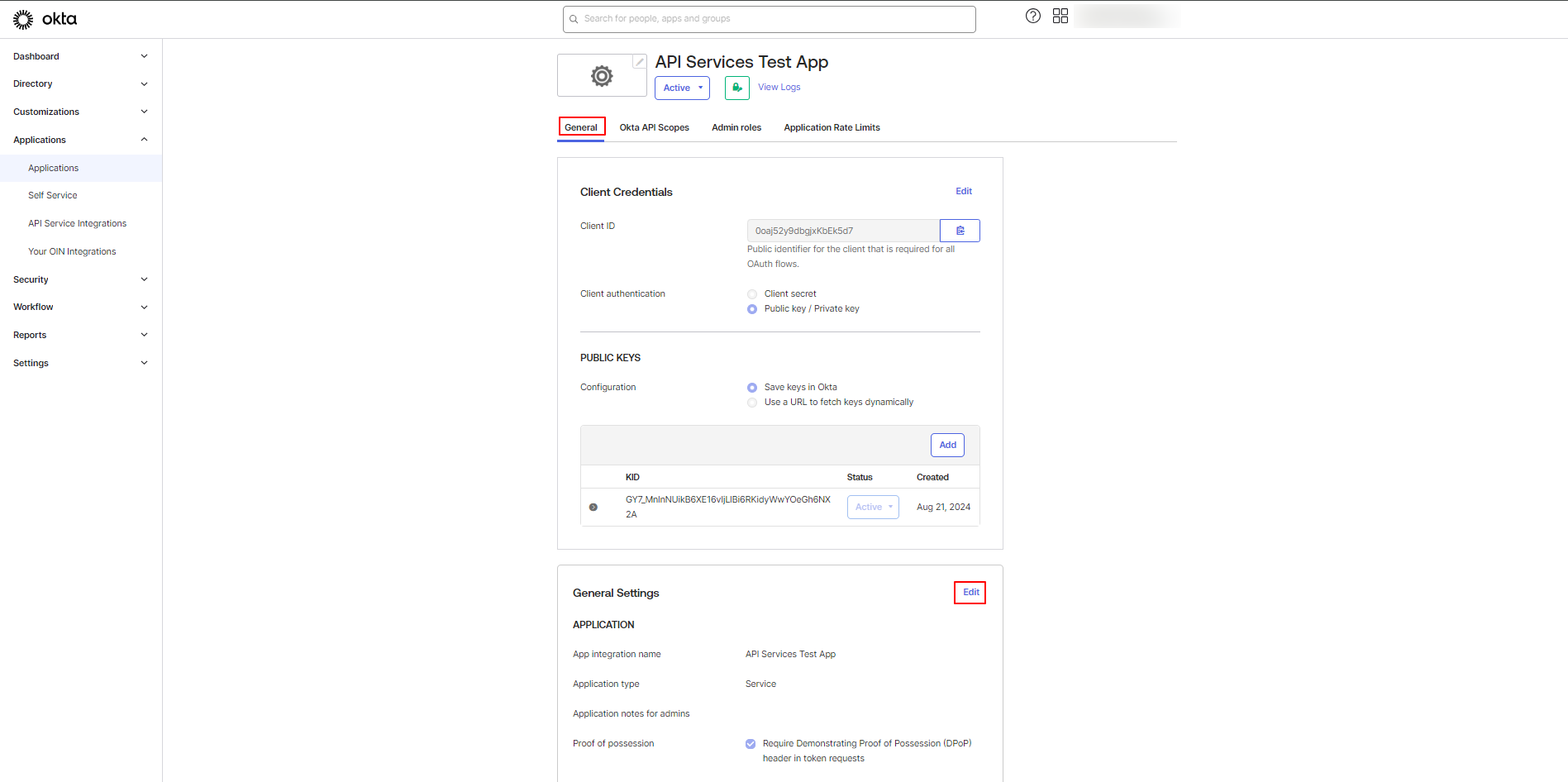Focus the search for people, apps and groups field

pyautogui.click(x=769, y=19)
